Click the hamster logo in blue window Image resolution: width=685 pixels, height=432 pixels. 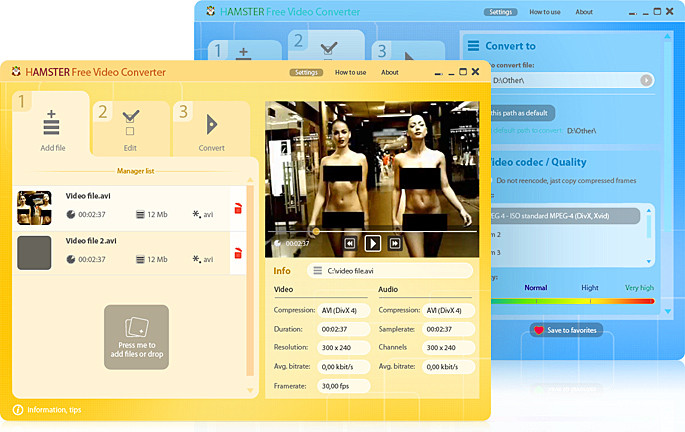coord(211,11)
